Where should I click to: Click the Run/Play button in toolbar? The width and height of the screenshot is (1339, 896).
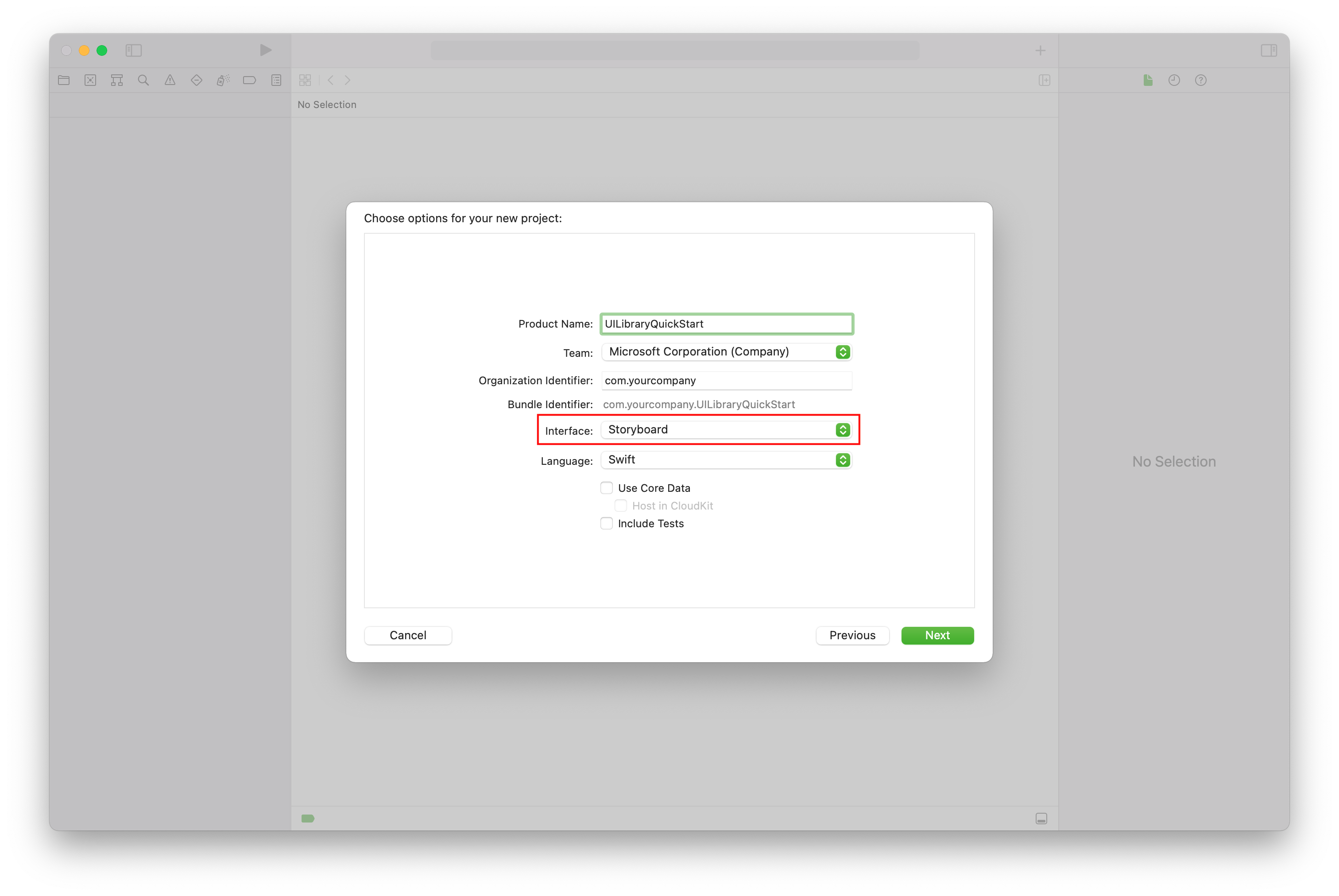click(x=264, y=50)
